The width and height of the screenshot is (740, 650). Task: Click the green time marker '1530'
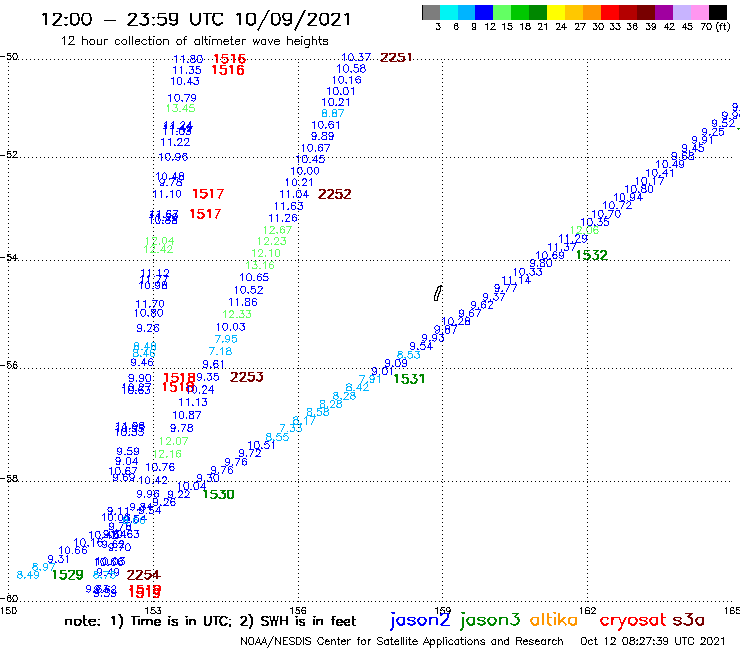coord(218,494)
